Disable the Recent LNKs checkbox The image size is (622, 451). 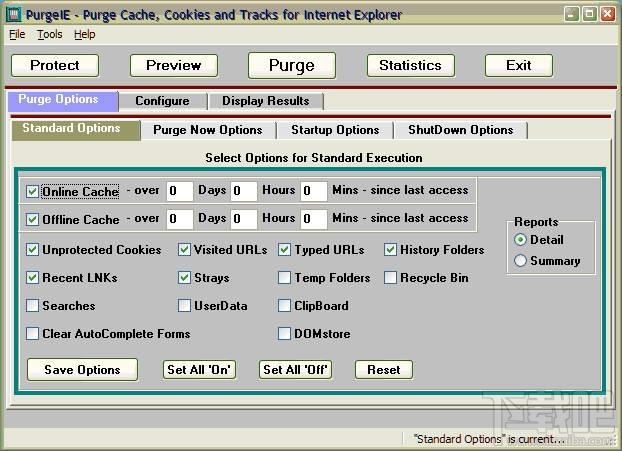32,278
